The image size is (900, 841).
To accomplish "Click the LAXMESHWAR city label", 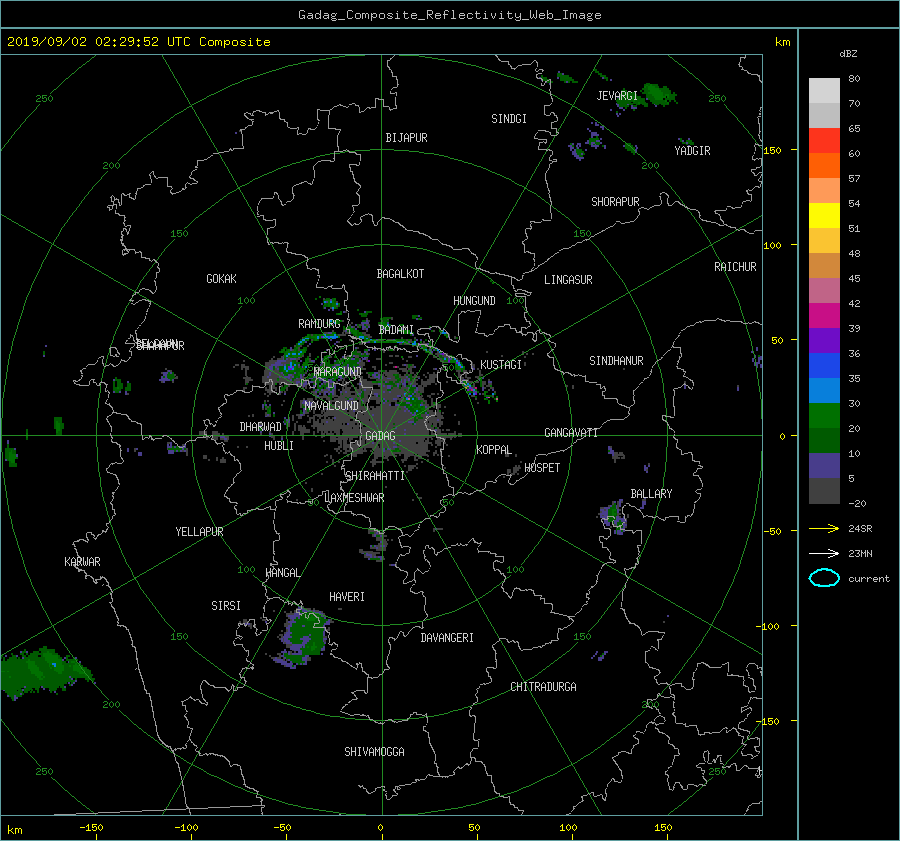I will [x=354, y=498].
